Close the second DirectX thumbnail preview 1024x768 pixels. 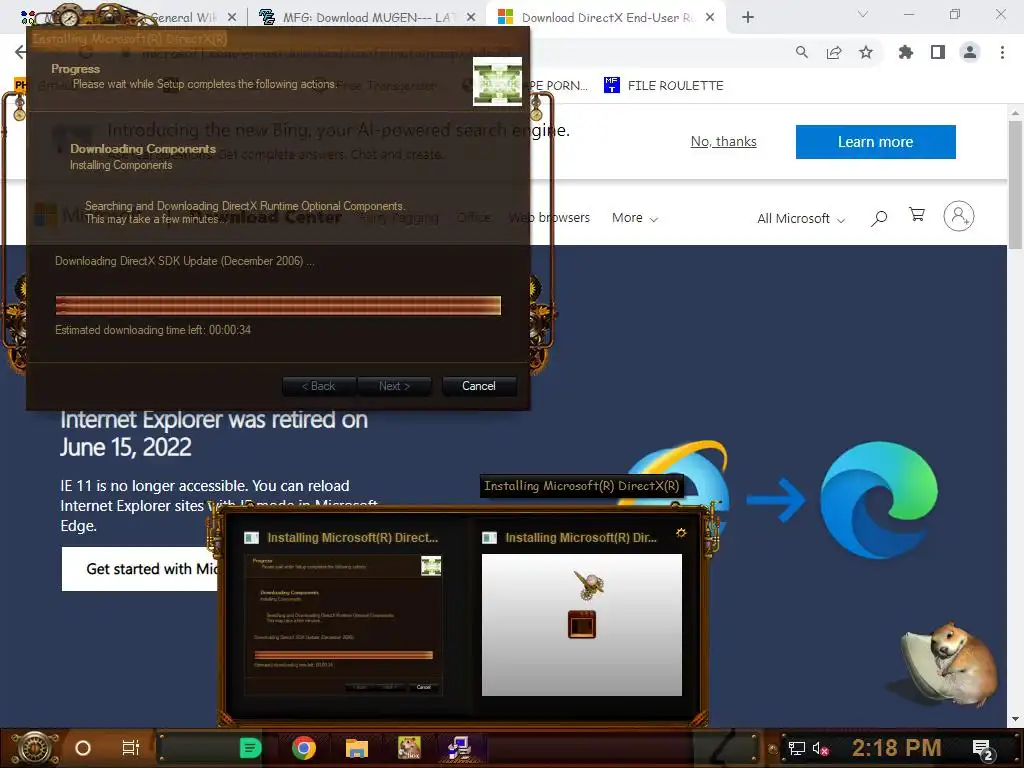click(680, 533)
